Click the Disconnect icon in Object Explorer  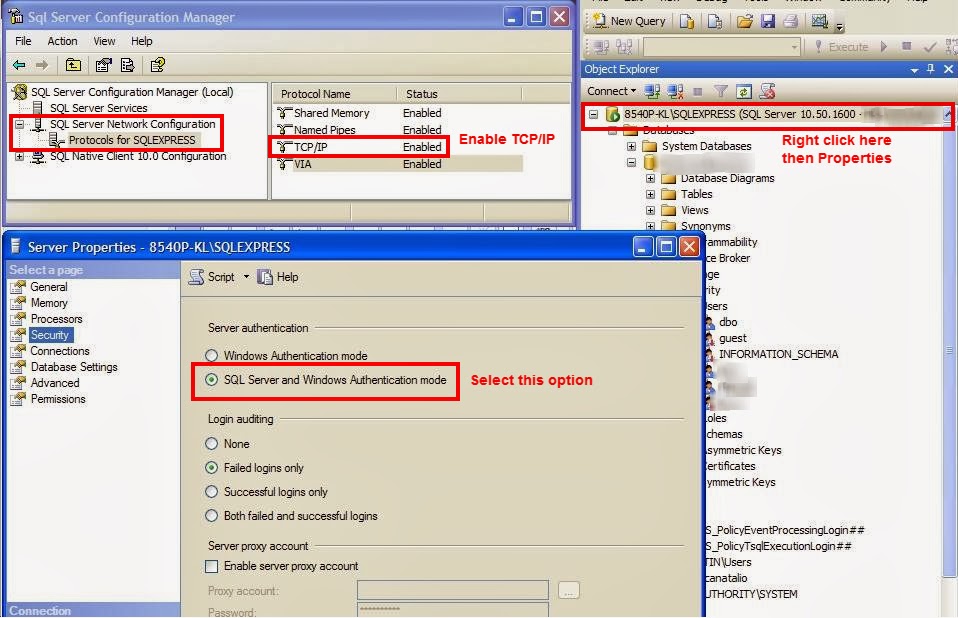click(677, 89)
